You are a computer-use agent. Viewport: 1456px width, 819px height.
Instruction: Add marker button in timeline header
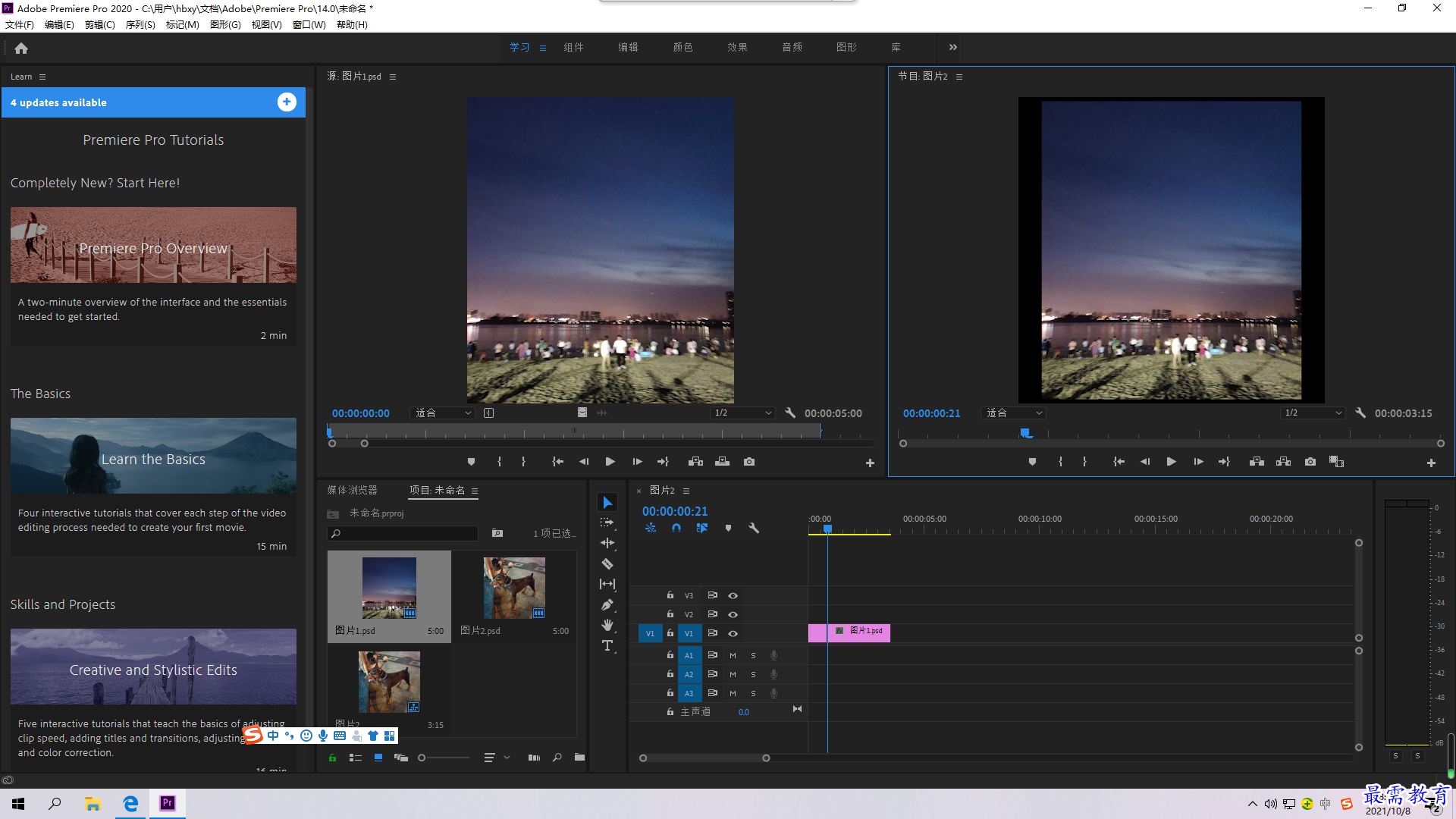pyautogui.click(x=728, y=528)
